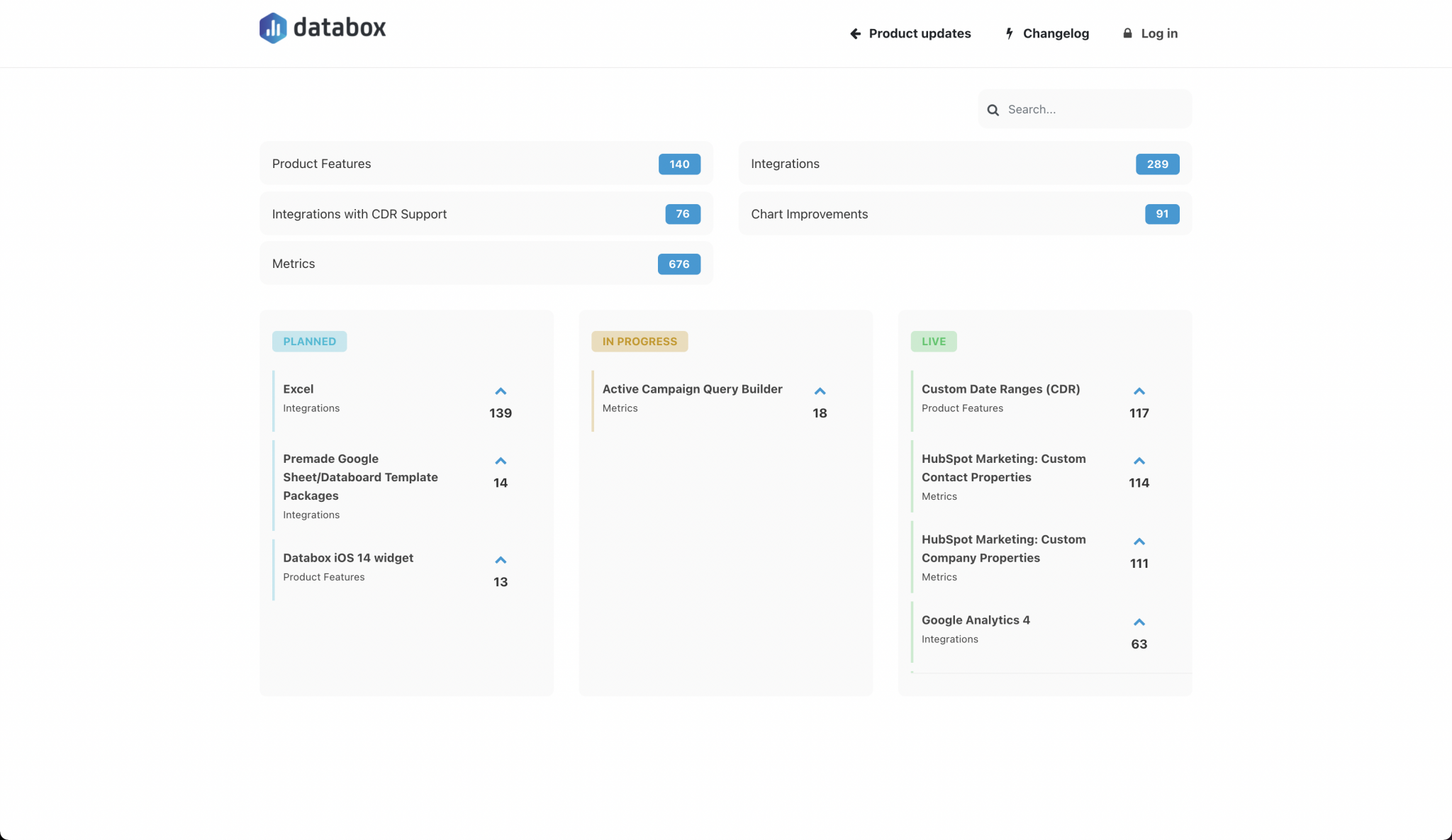Filter by Integrations with CDR Support
Viewport: 1452px width, 840px height.
tap(486, 214)
